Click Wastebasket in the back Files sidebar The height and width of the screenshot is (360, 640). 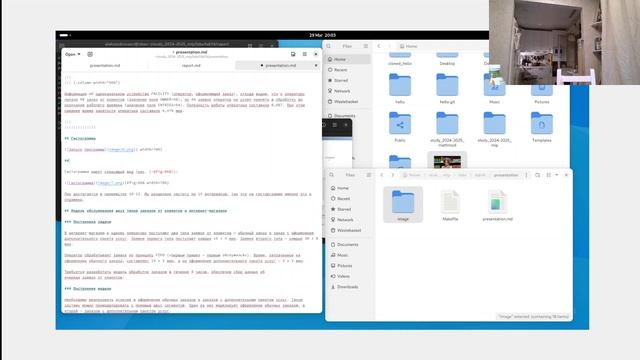point(347,102)
